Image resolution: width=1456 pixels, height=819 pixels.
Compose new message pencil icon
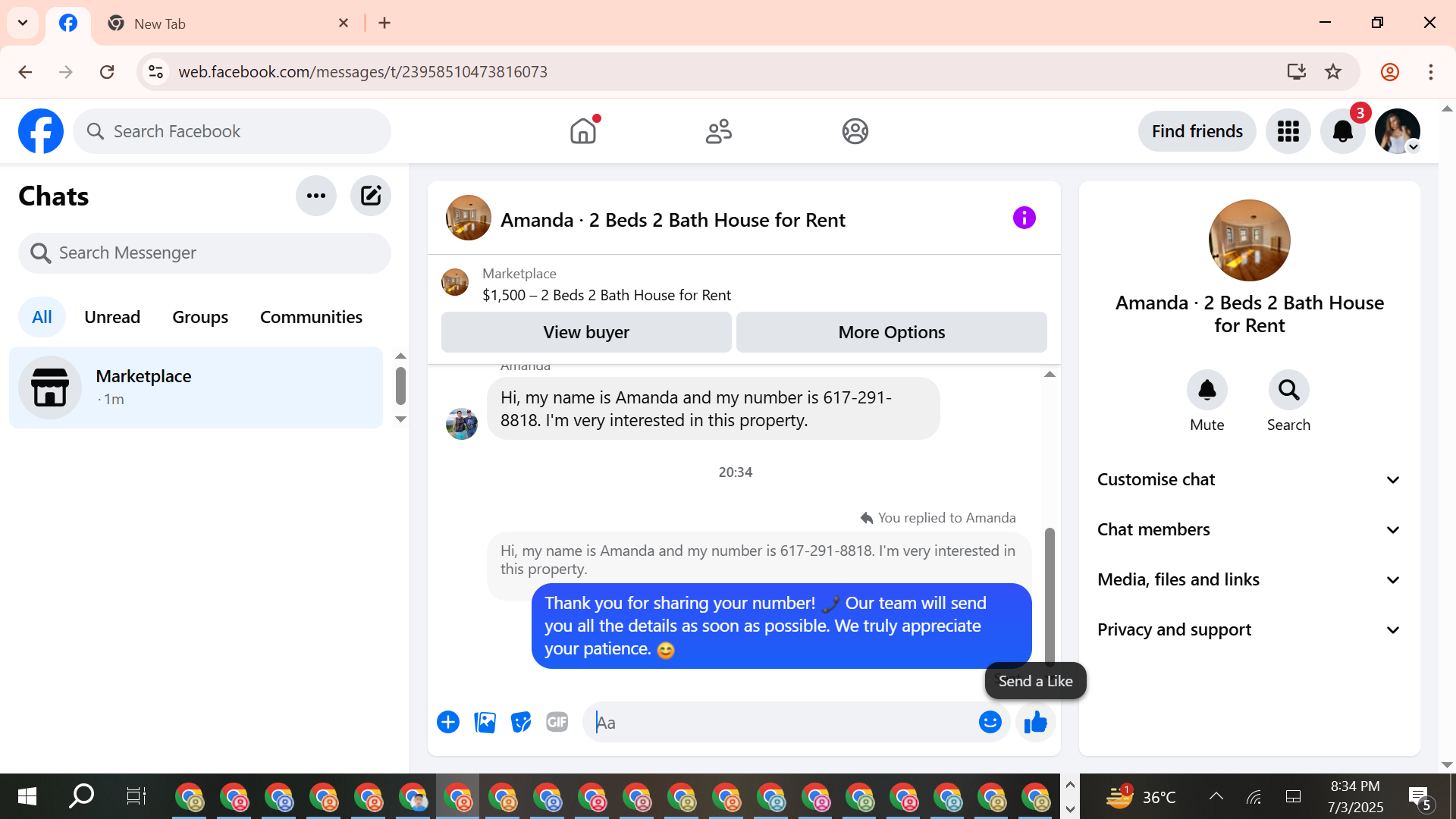pyautogui.click(x=370, y=196)
